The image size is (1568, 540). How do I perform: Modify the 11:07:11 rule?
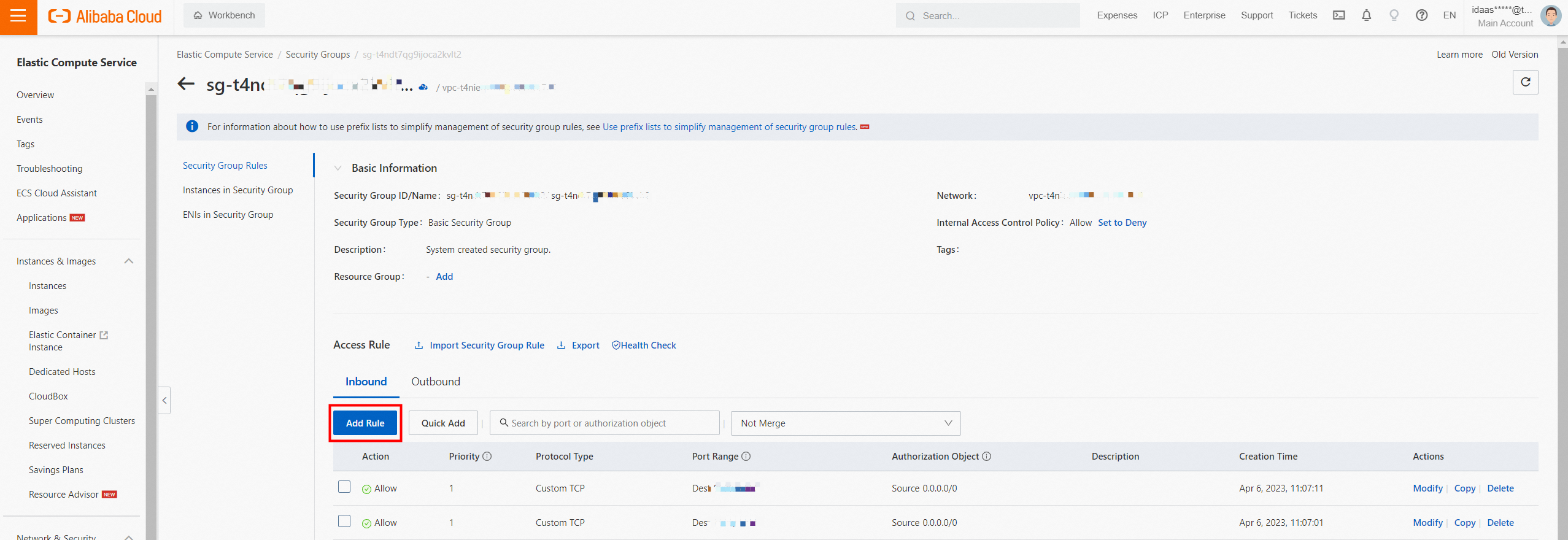[x=1428, y=488]
